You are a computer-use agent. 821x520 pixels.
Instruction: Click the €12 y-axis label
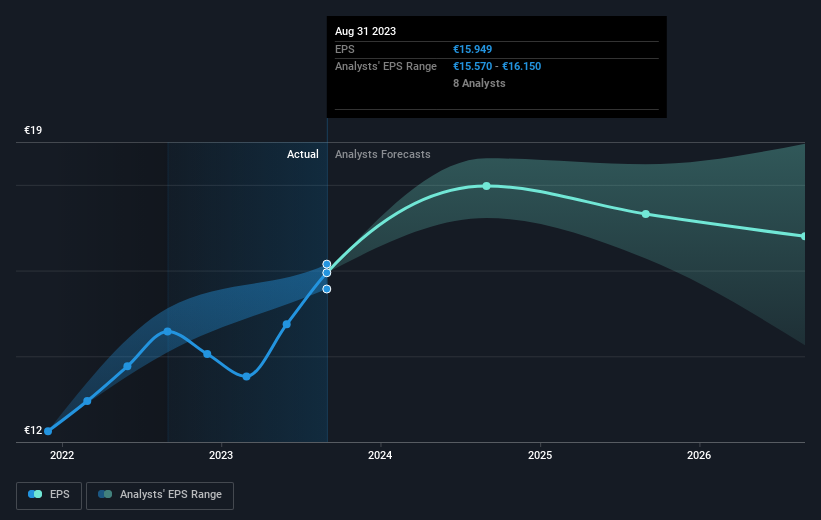pyautogui.click(x=33, y=430)
